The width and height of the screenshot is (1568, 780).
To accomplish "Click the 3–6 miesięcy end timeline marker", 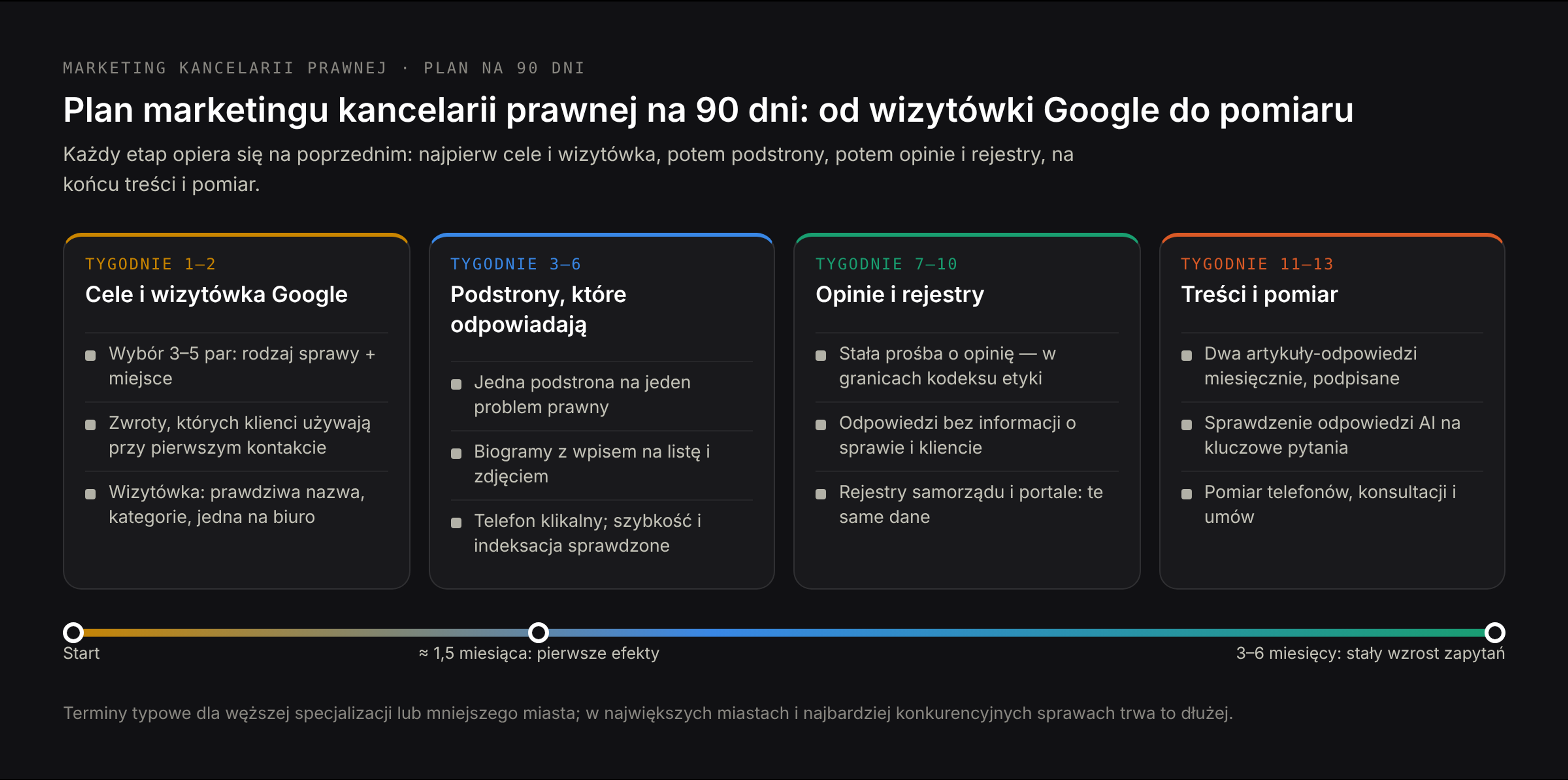I will [x=1494, y=633].
